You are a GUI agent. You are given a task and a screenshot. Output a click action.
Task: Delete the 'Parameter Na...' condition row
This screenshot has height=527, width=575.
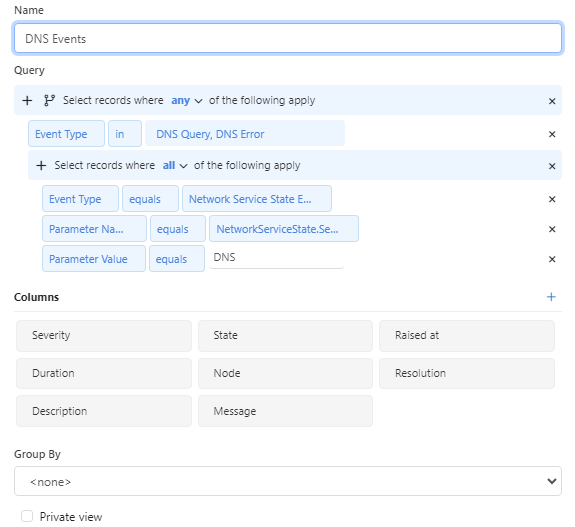(x=552, y=230)
